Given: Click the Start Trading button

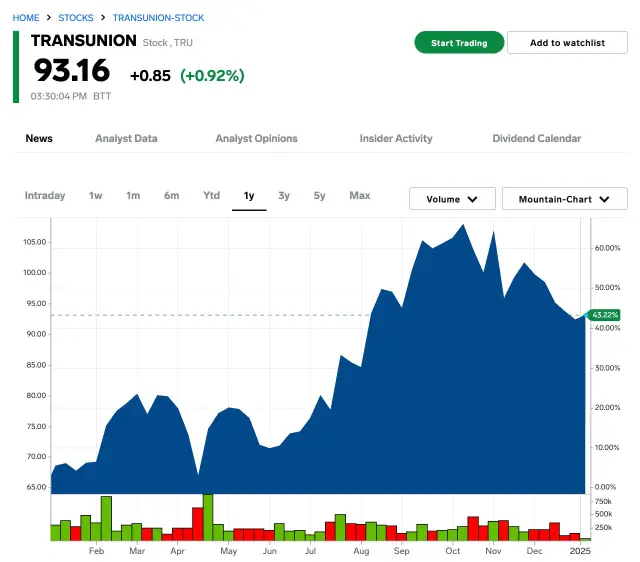Looking at the screenshot, I should (x=459, y=43).
